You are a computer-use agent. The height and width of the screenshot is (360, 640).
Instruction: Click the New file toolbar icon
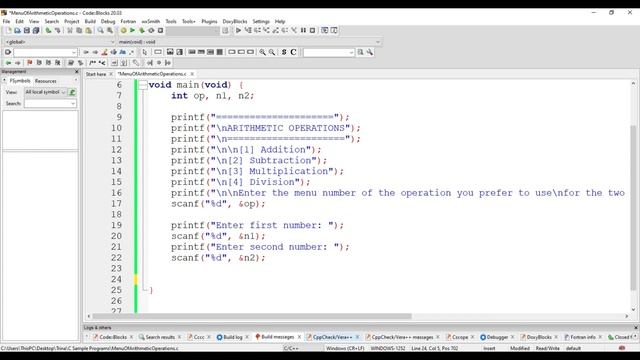click(9, 31)
